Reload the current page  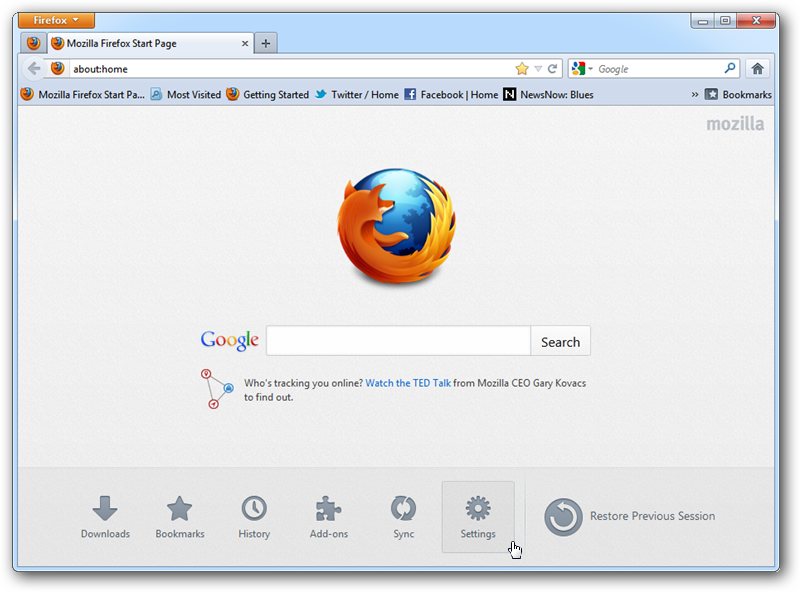pyautogui.click(x=552, y=68)
